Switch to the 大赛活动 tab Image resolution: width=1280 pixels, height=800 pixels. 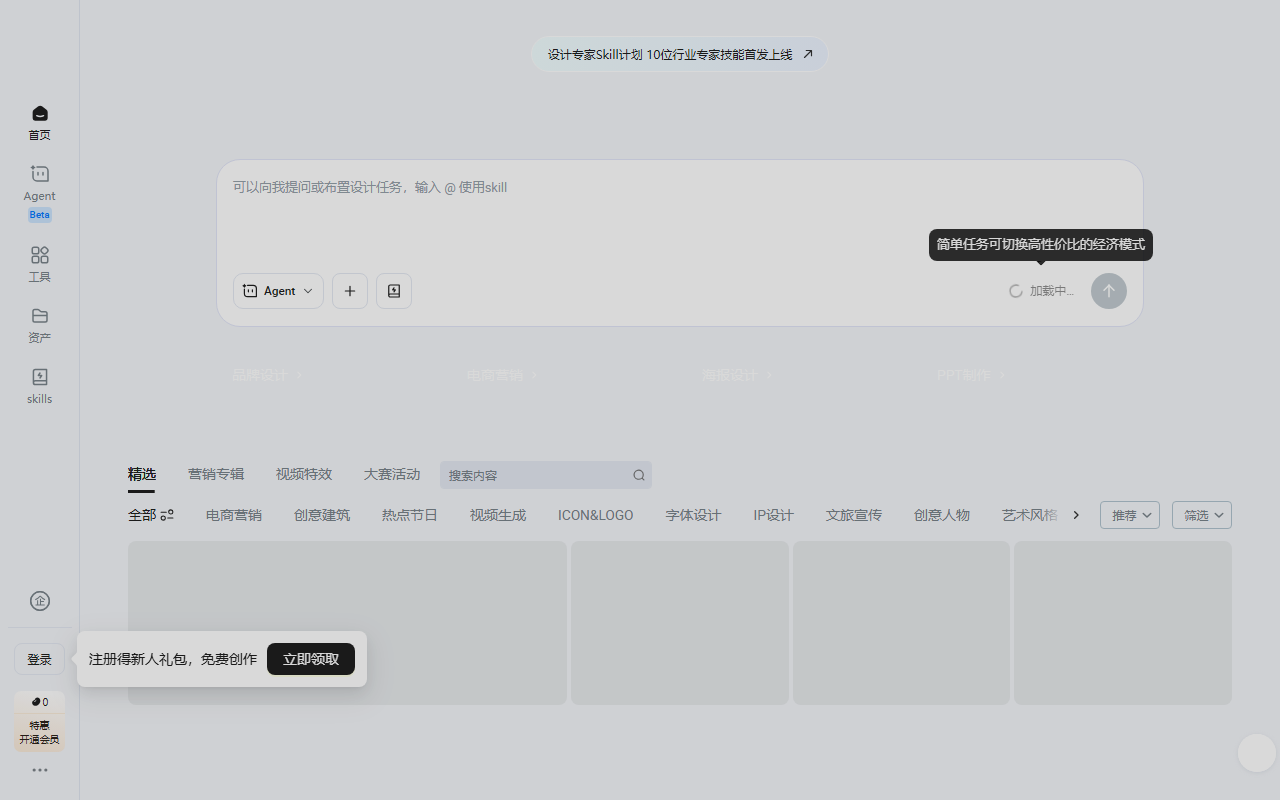tap(392, 474)
